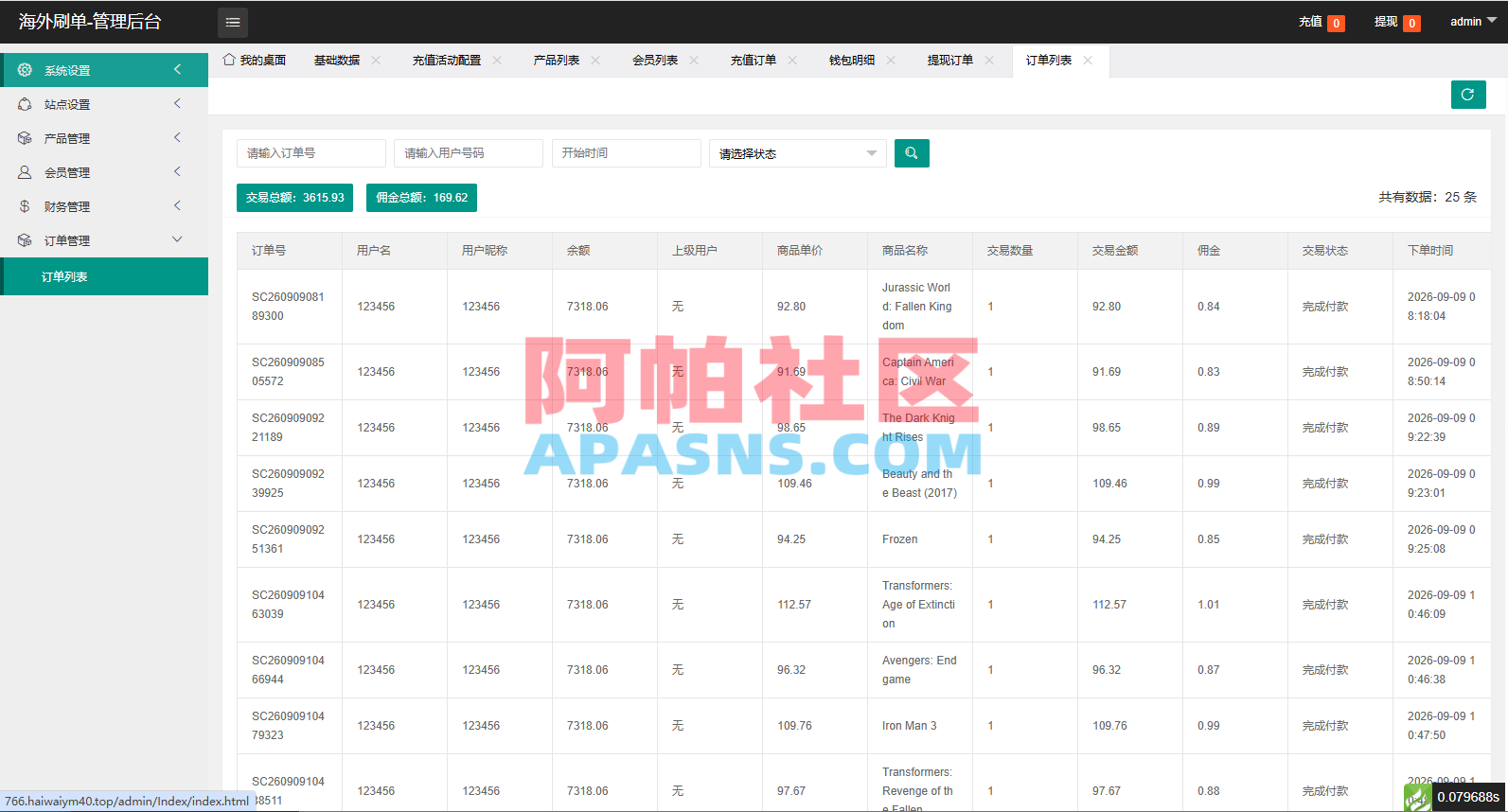Close the 充值订单 tab

[792, 60]
